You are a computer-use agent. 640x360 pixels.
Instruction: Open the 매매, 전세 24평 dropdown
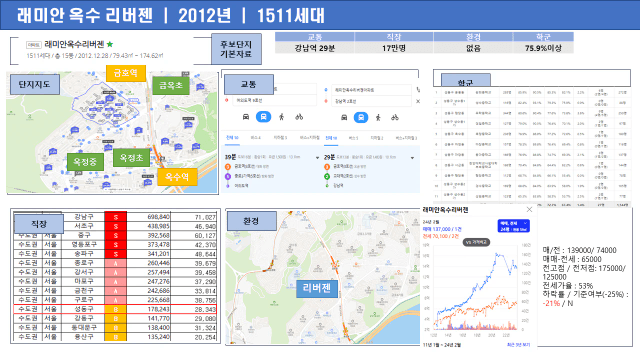513,226
